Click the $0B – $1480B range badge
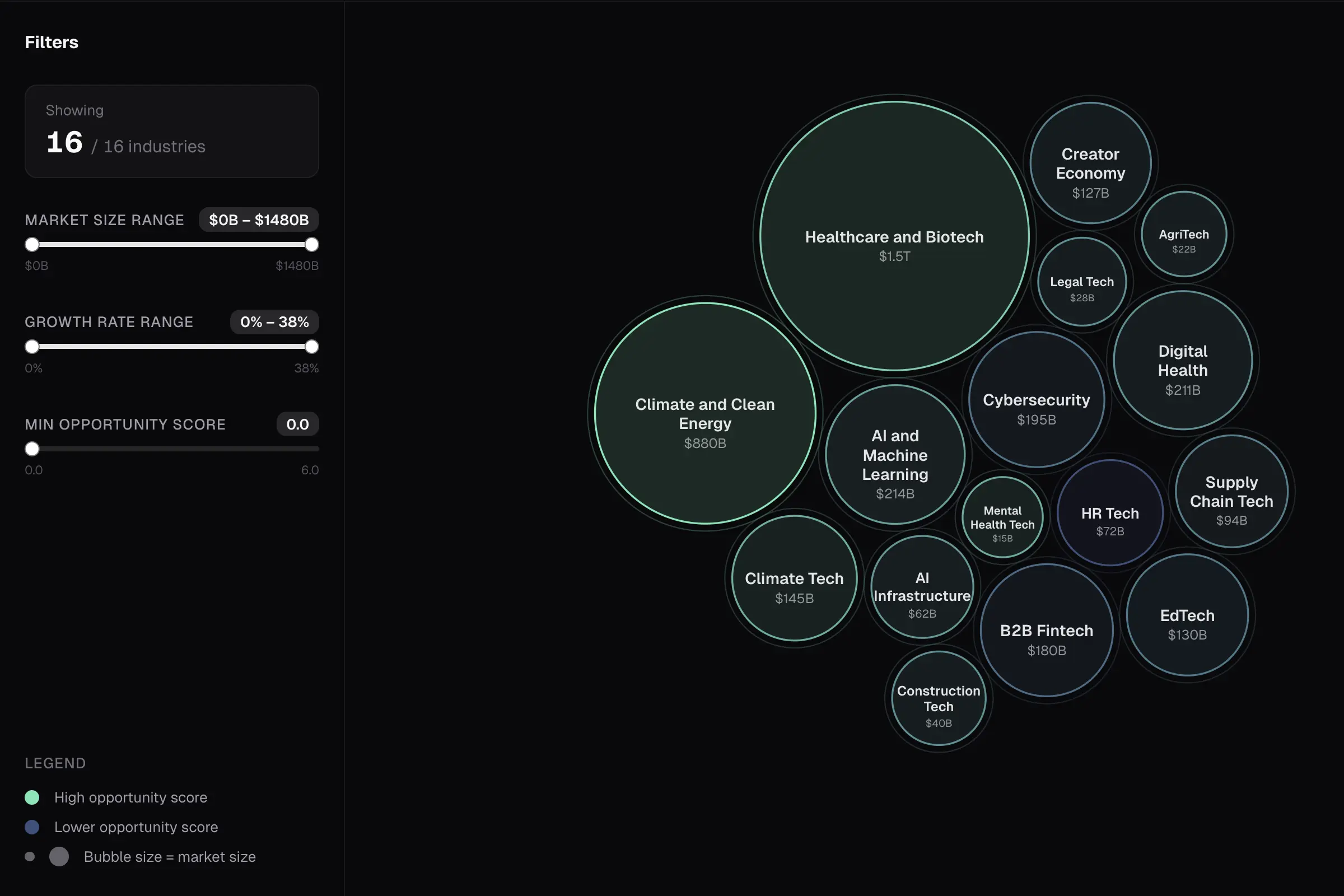1344x896 pixels. point(258,220)
